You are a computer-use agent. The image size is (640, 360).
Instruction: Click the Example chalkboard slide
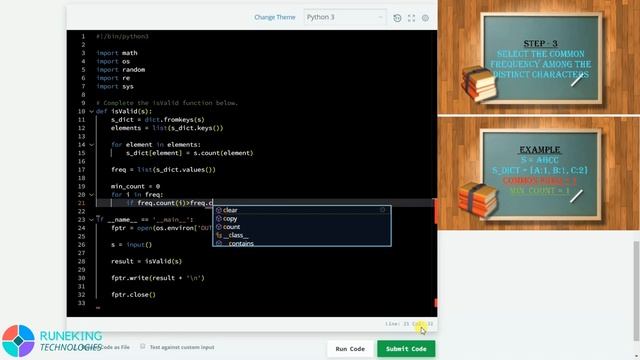tap(540, 174)
